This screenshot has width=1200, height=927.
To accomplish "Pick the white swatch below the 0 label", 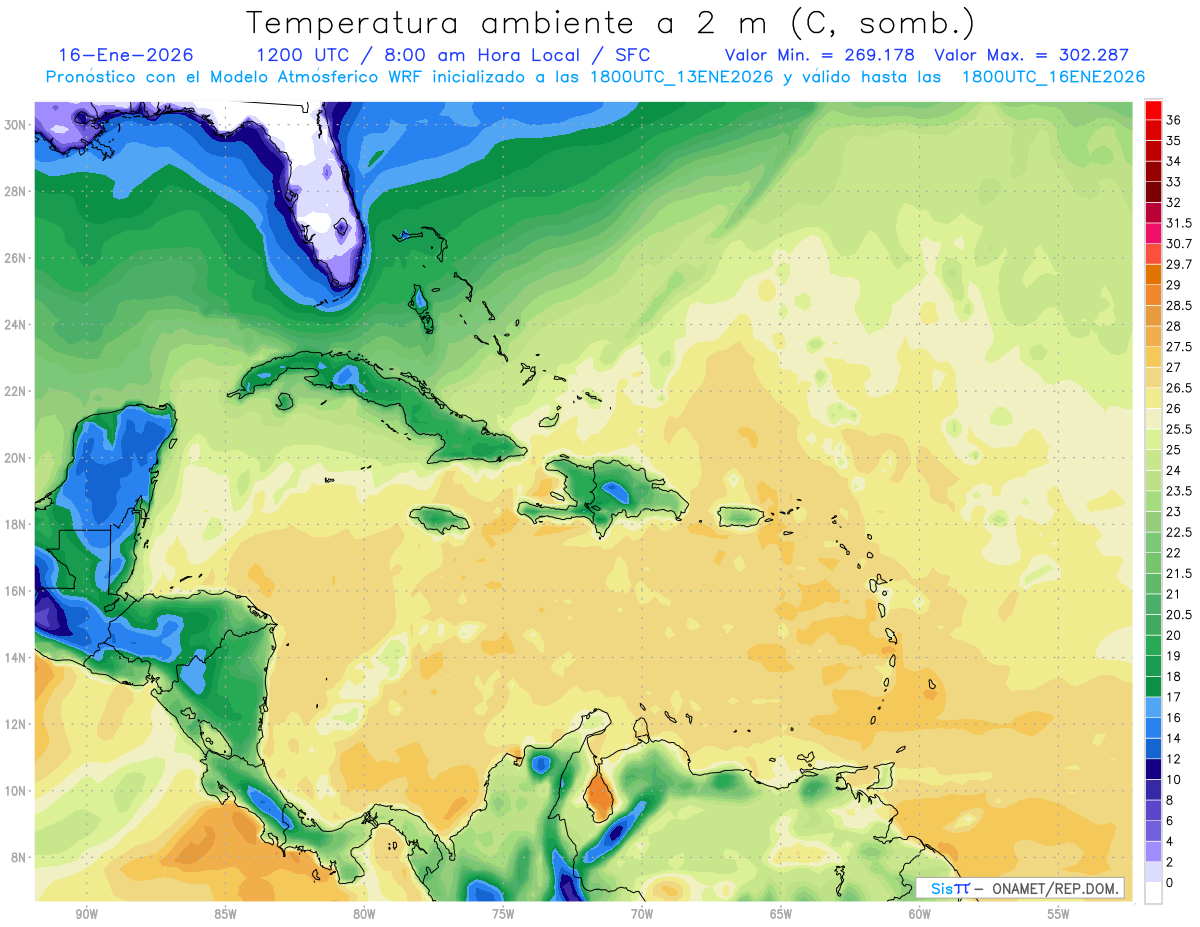I will point(1153,893).
